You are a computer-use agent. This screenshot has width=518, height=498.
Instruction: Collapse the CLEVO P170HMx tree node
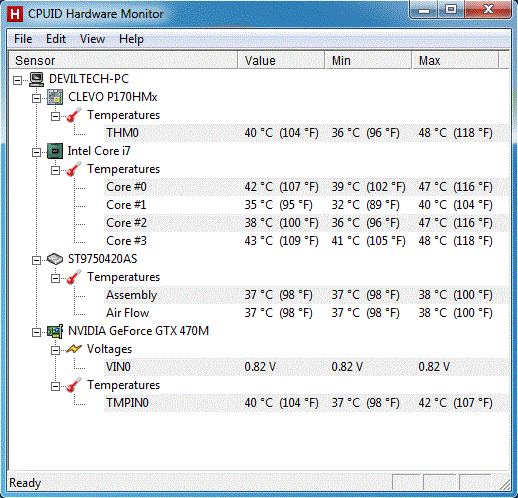pos(36,98)
